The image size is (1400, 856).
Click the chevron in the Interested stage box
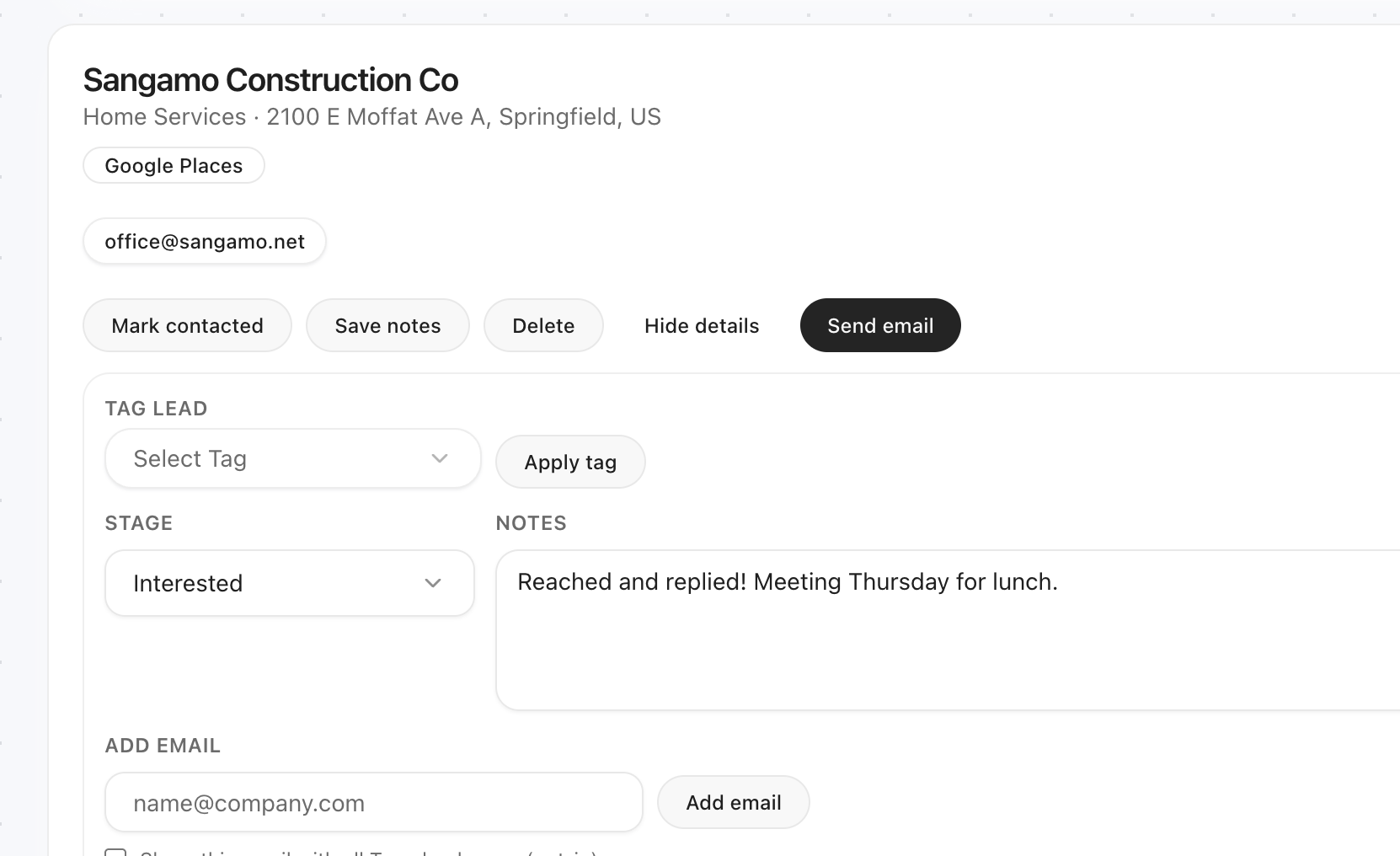[x=433, y=583]
